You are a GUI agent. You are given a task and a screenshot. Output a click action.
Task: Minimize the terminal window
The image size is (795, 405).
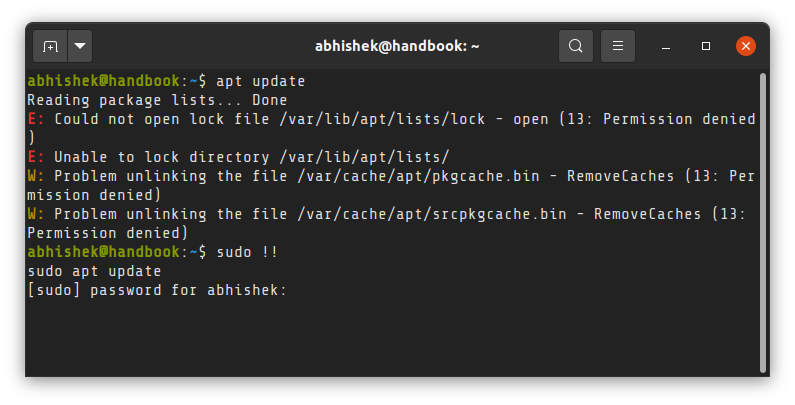click(x=666, y=47)
